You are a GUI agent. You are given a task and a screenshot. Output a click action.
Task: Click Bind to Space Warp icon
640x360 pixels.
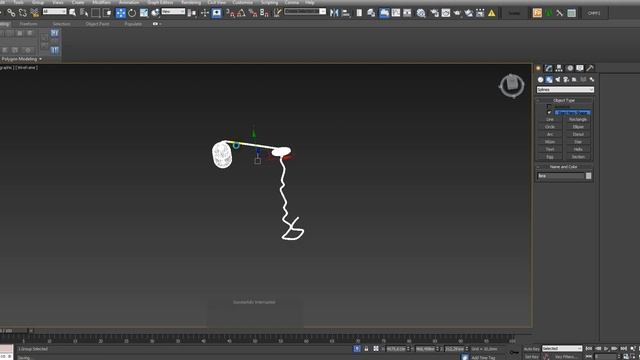click(x=35, y=13)
